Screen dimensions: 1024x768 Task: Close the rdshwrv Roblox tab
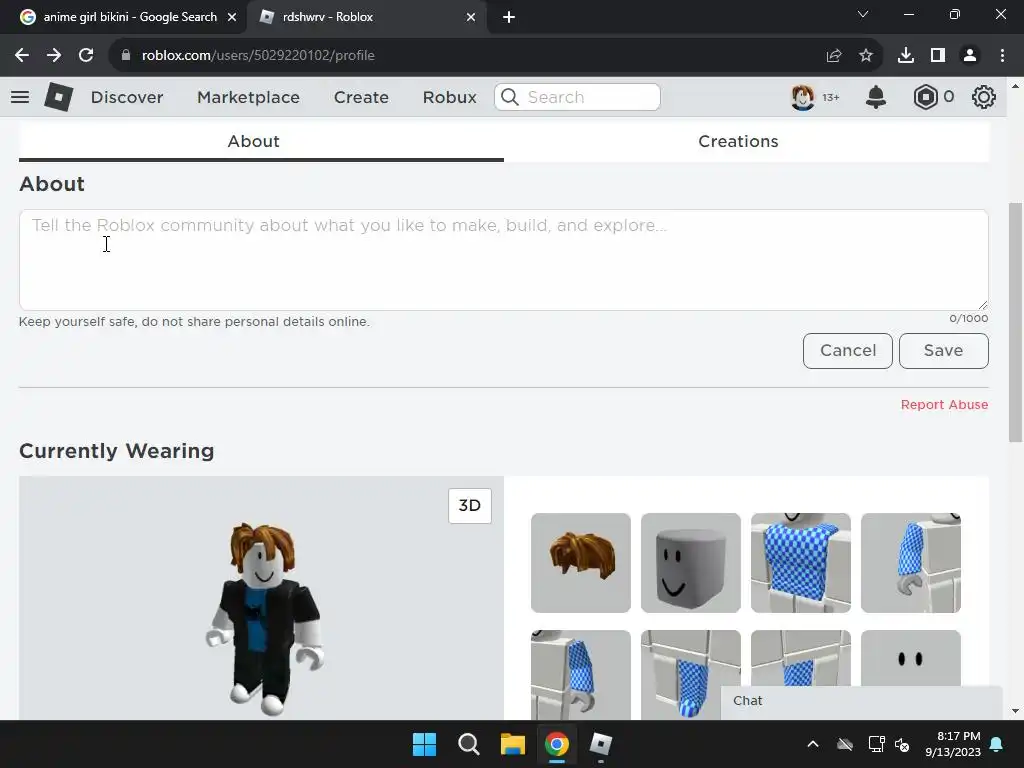(x=471, y=17)
